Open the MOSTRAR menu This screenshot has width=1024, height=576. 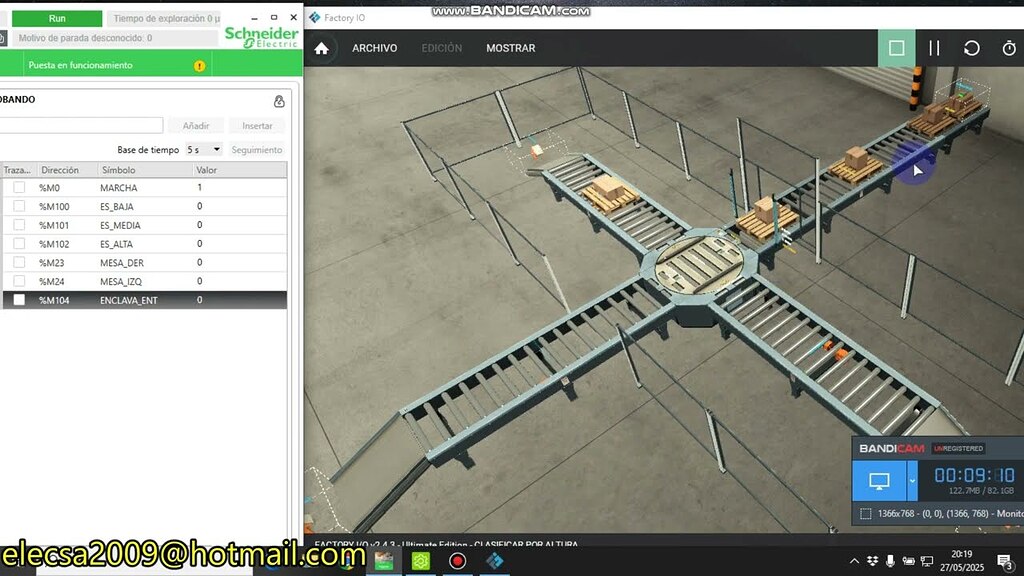coord(510,47)
